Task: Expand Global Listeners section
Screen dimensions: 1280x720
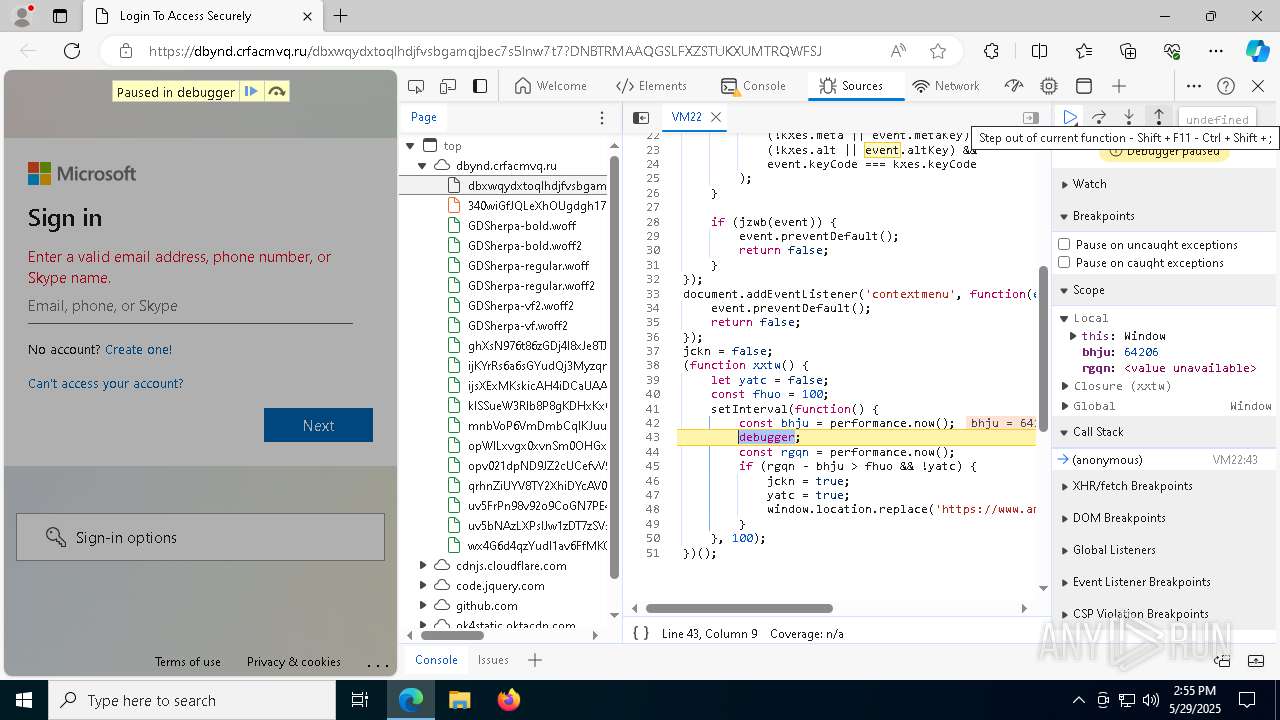Action: (1165, 550)
